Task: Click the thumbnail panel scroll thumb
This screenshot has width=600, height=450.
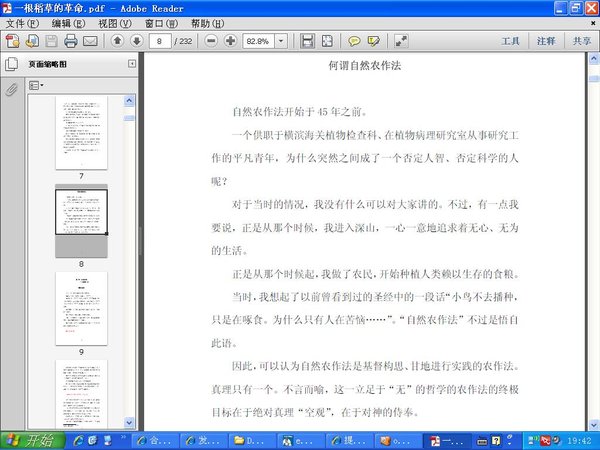Action: (129, 118)
